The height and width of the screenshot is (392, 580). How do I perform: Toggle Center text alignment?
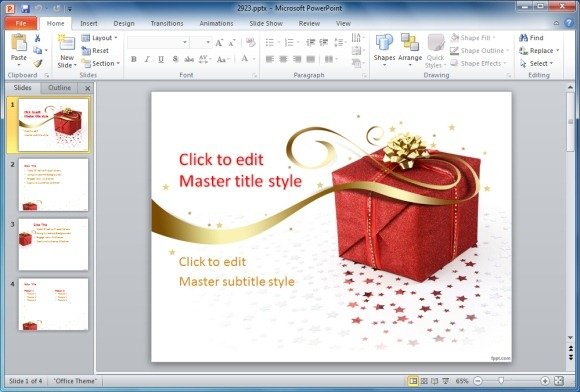tap(283, 59)
